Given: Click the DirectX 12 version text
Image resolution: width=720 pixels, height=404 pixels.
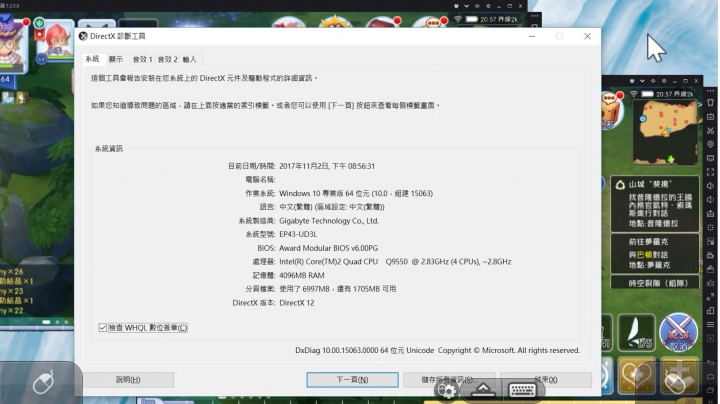Looking at the screenshot, I should [x=297, y=303].
